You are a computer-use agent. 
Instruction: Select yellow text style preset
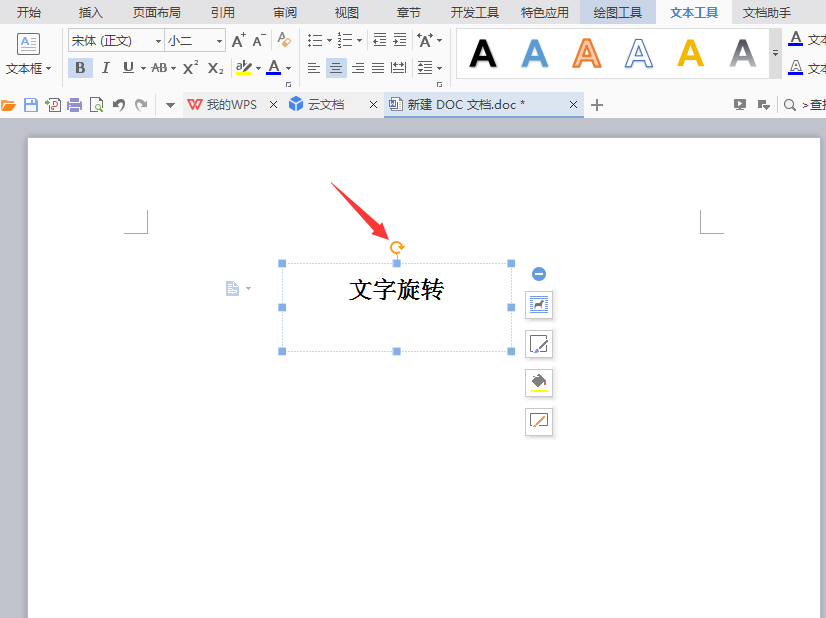pos(691,54)
